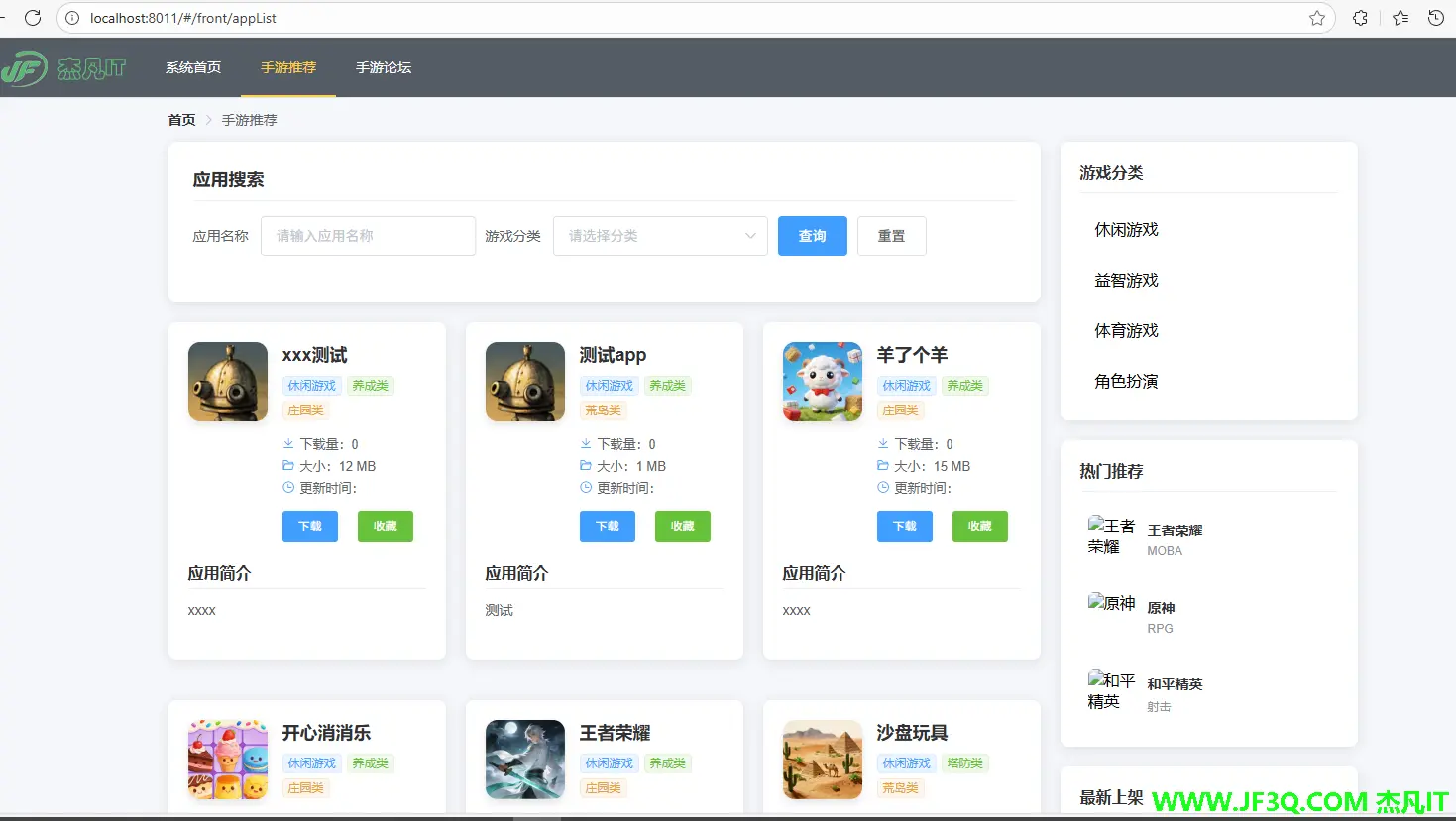Click the 杰凡IT site logo

pyautogui.click(x=66, y=67)
